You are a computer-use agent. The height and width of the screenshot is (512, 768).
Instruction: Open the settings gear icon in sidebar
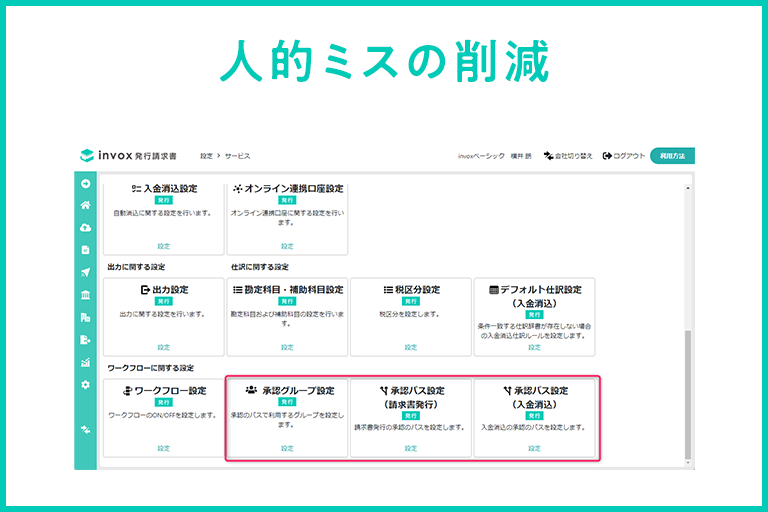point(86,385)
